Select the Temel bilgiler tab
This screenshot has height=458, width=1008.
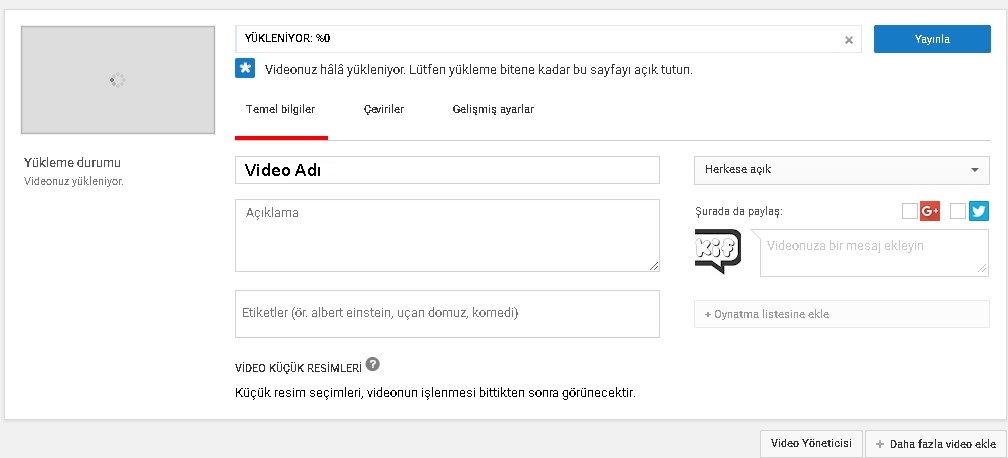pos(281,110)
